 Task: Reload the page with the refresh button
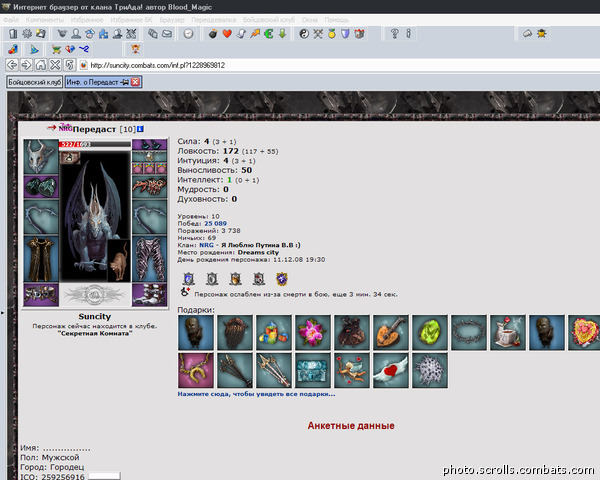[x=70, y=65]
